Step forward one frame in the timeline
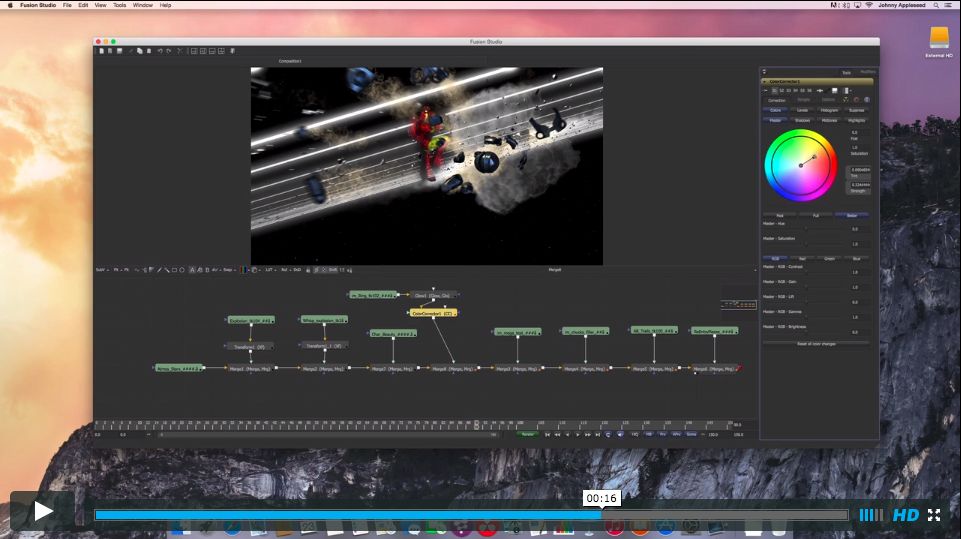Image resolution: width=961 pixels, height=539 pixels. 588,434
